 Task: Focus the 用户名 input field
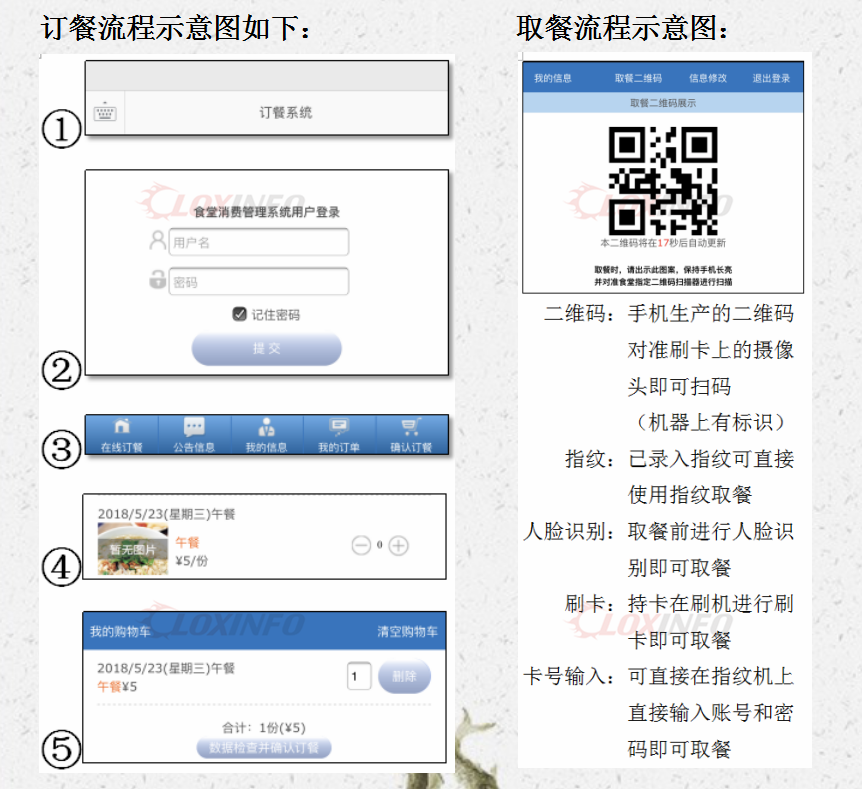[x=258, y=242]
